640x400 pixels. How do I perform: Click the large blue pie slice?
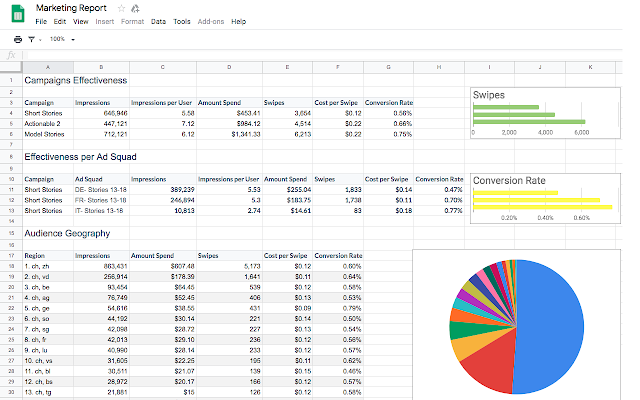coord(551,327)
